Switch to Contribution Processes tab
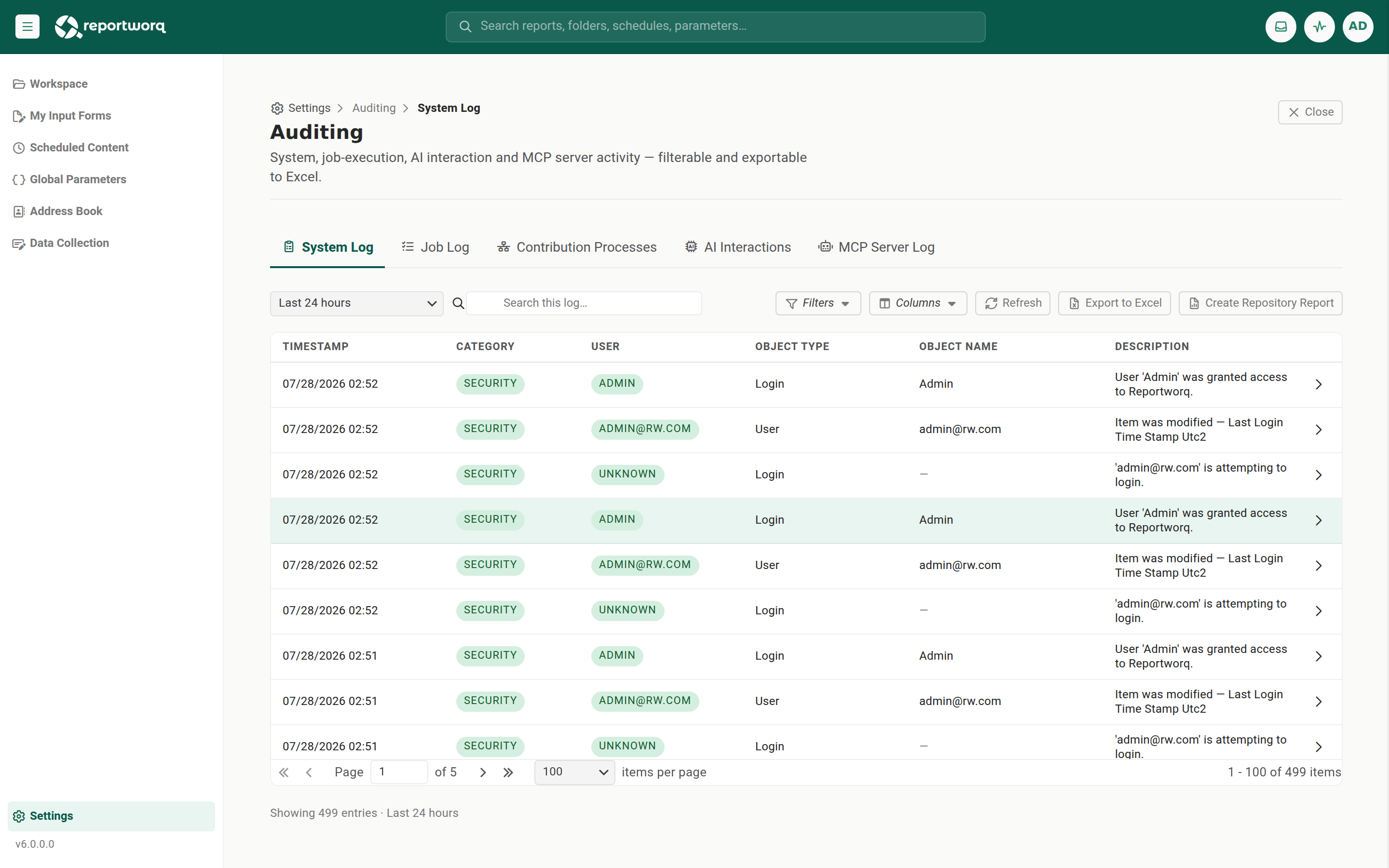This screenshot has height=868, width=1389. (x=577, y=247)
